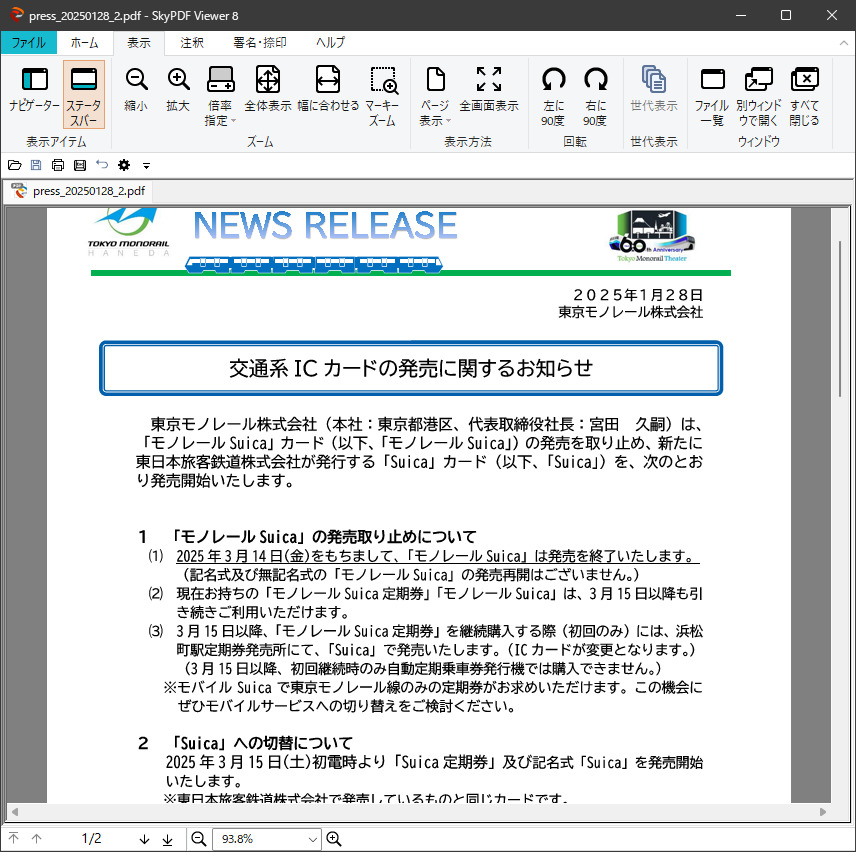Click the save quick-access icon
Image resolution: width=856 pixels, height=852 pixels.
36,165
